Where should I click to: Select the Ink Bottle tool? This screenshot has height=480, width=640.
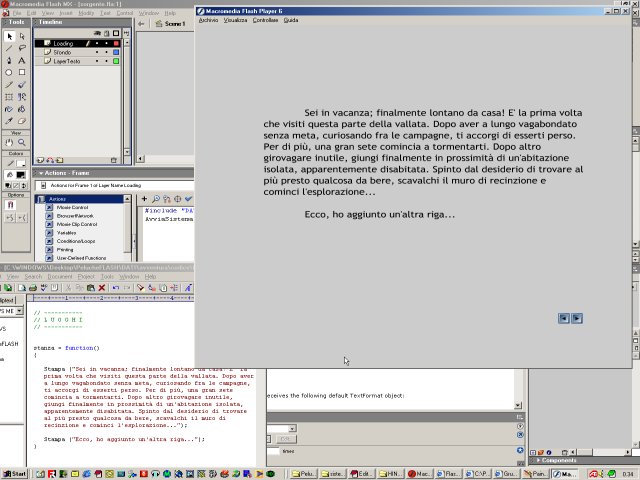pyautogui.click(x=9, y=109)
